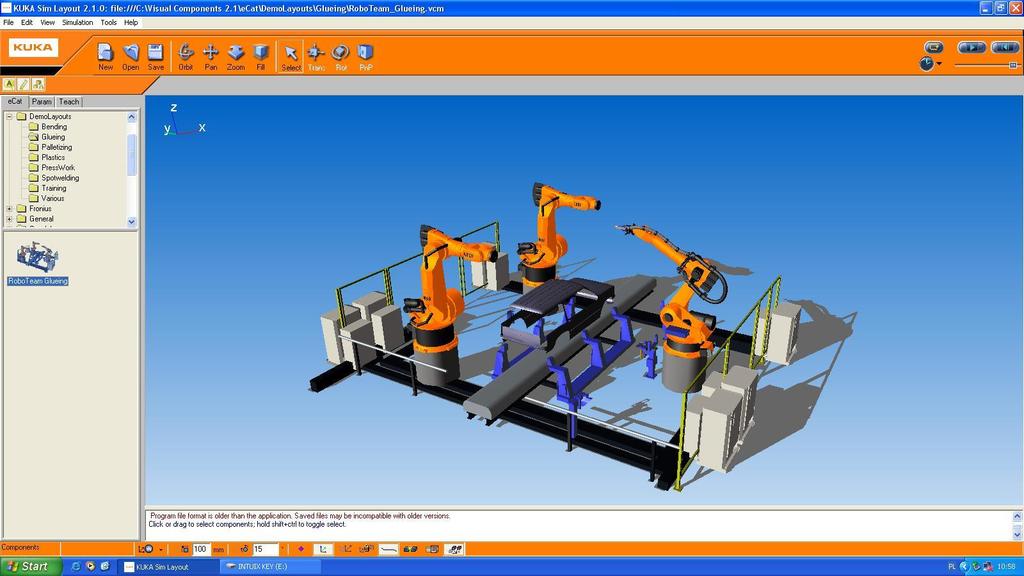Screen dimensions: 1024x576
Task: Click the double-box icon right of the line toggle
Action: point(410,549)
